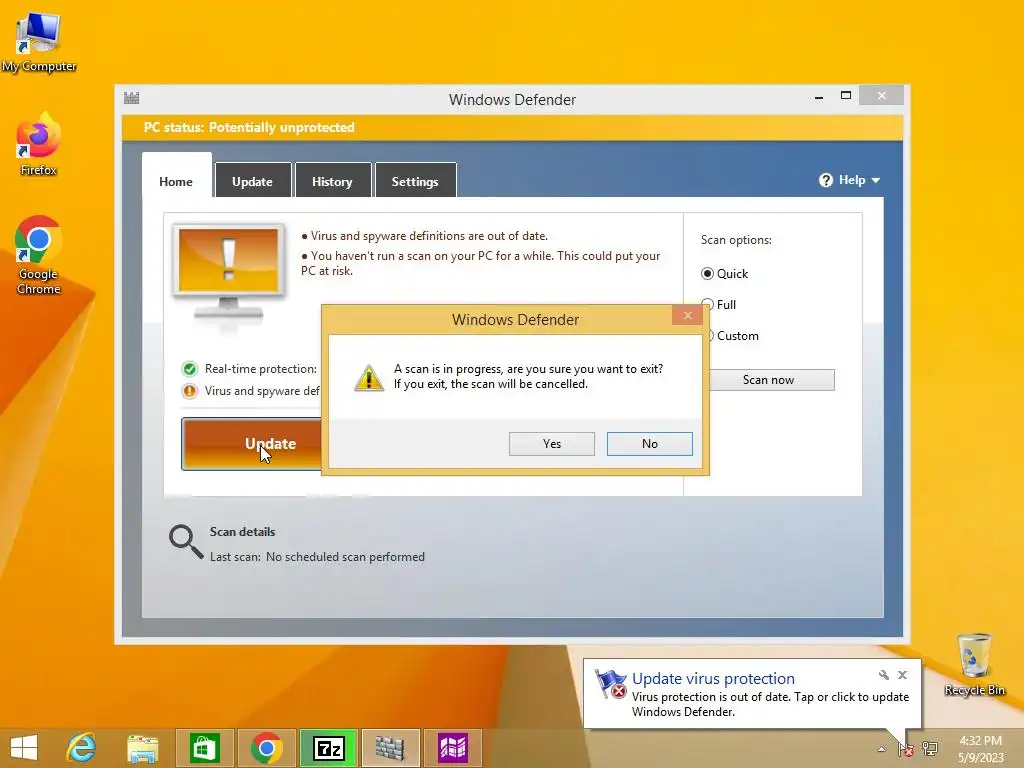
Task: Open the History tab
Action: coord(332,180)
